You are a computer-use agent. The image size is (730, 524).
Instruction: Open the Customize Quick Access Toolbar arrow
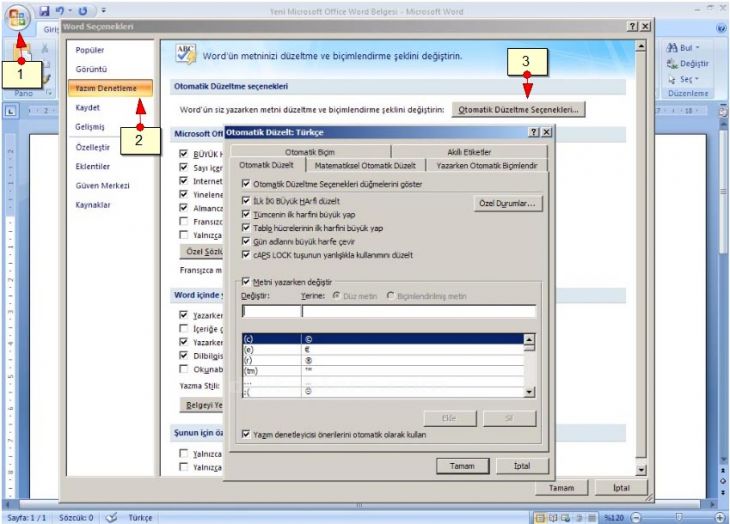[103, 11]
